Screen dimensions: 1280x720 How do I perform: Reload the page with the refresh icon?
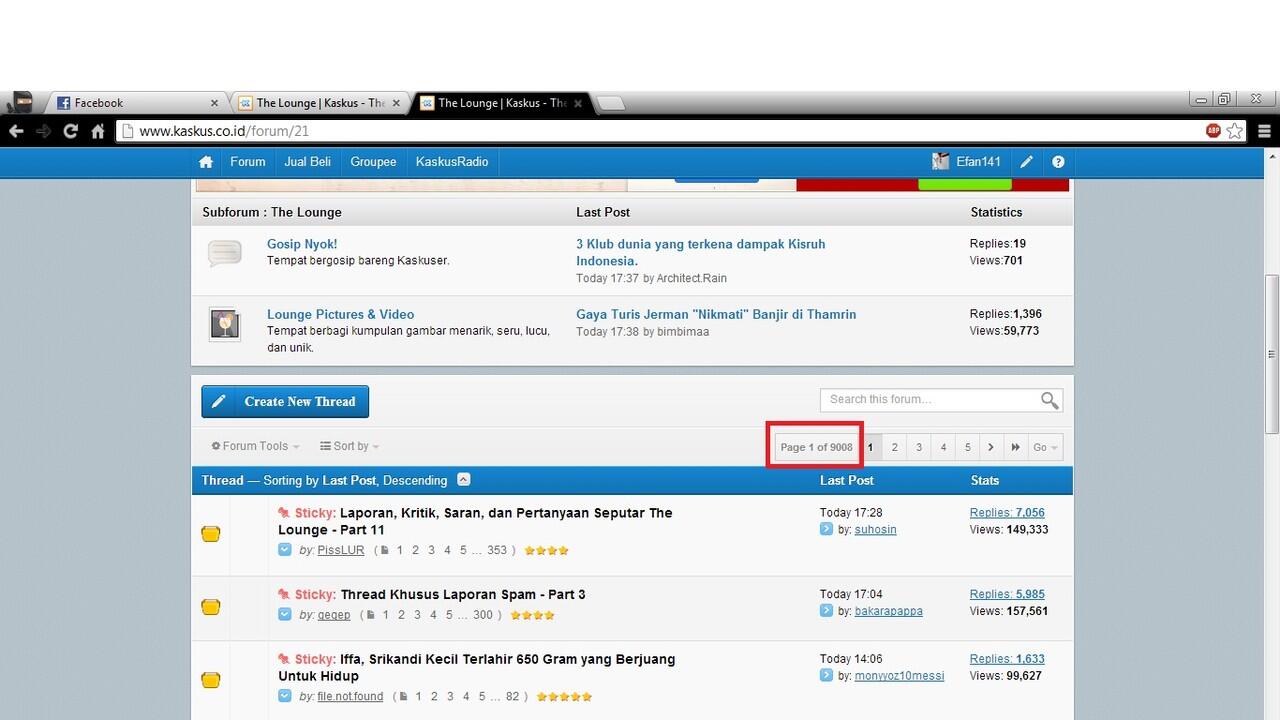(70, 131)
